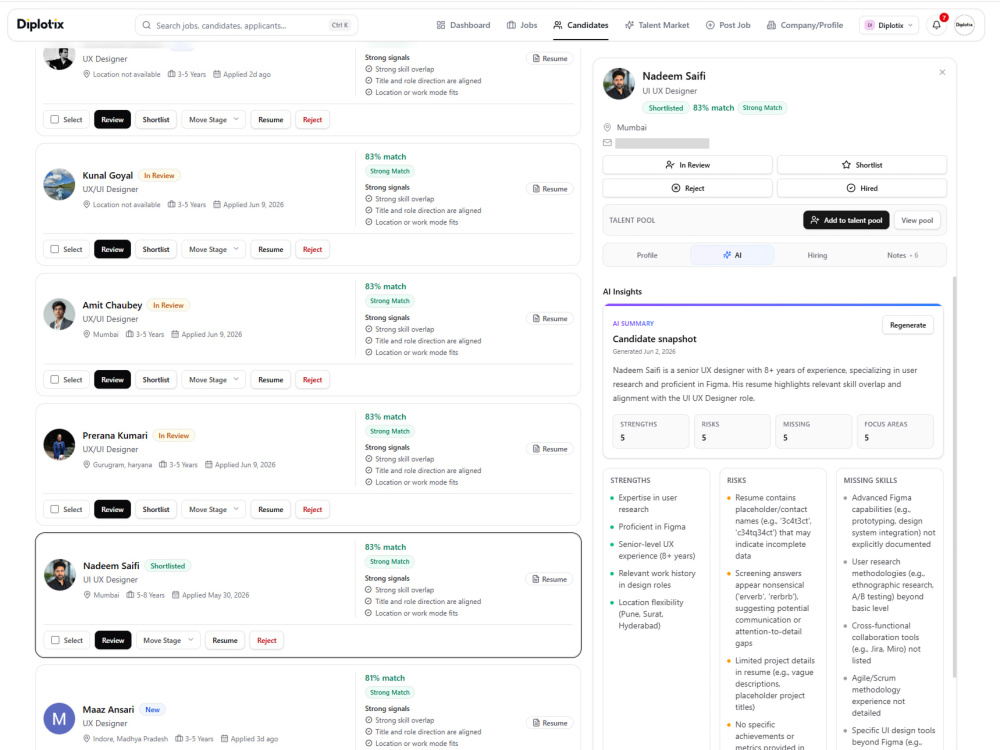Image resolution: width=1000 pixels, height=750 pixels.
Task: Open Move Stage dropdown for Amit Chaubey
Action: (x=214, y=379)
